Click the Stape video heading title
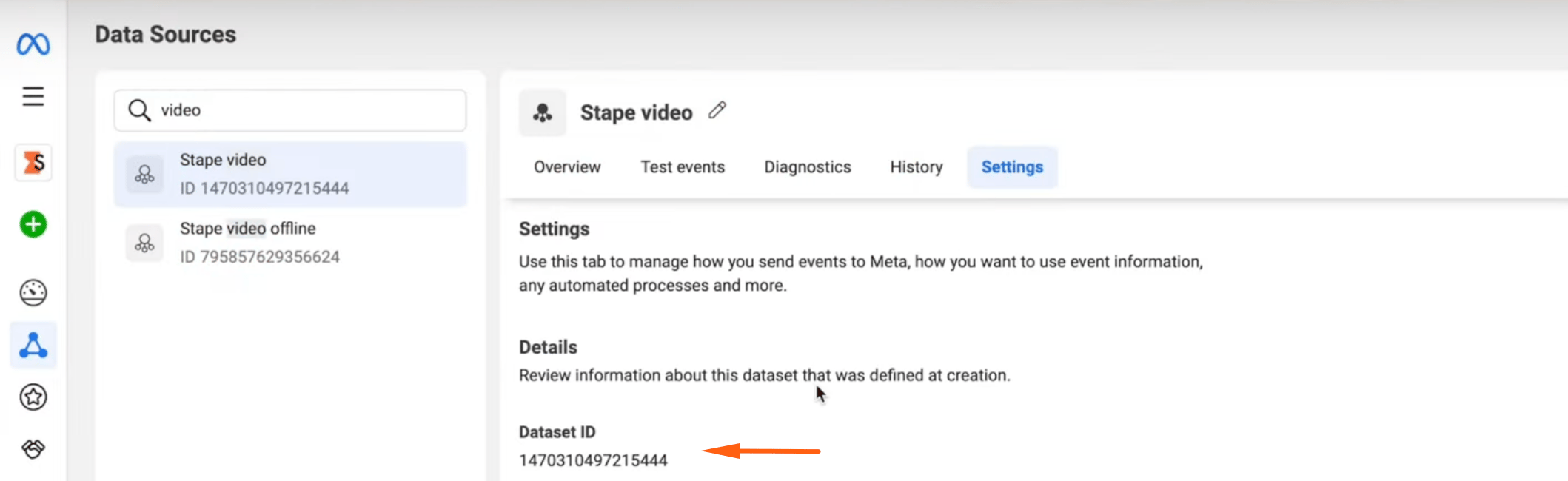The width and height of the screenshot is (1568, 481). coord(637,112)
